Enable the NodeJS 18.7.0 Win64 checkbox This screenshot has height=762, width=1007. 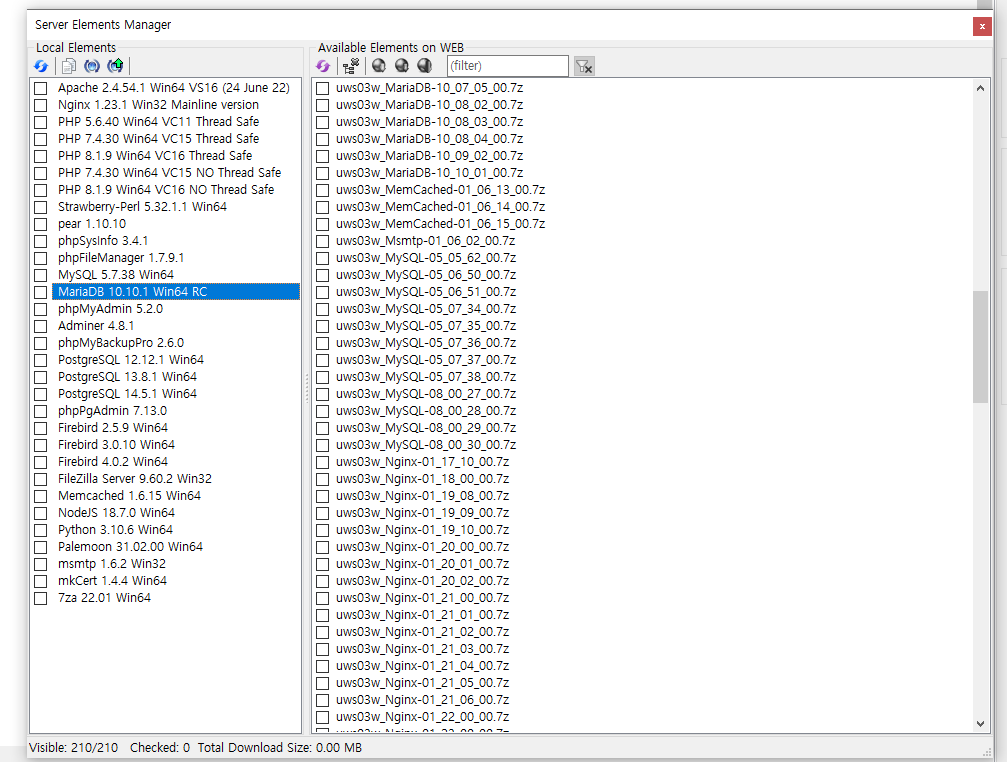tap(41, 513)
